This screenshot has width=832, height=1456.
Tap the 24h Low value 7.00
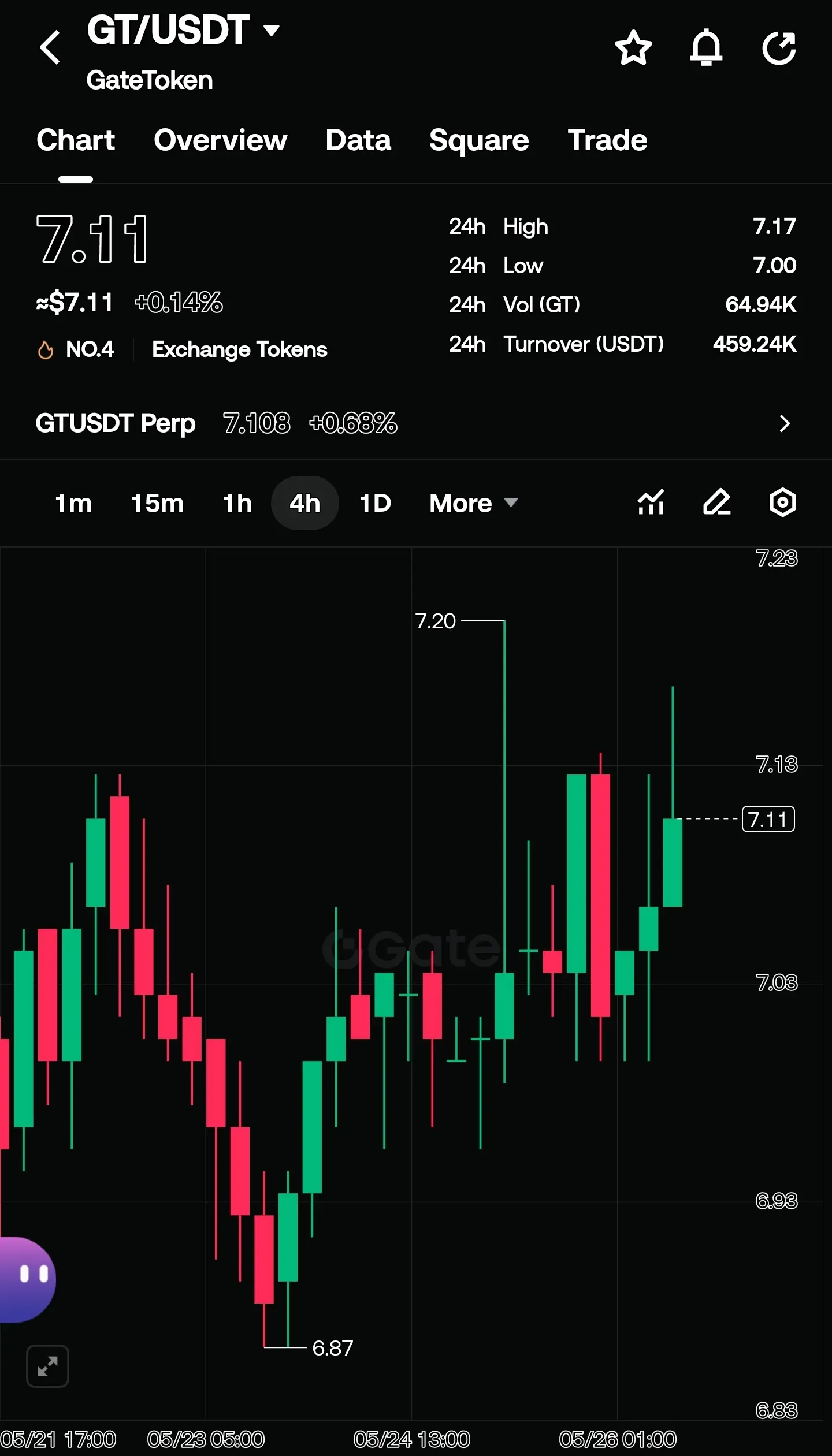775,266
